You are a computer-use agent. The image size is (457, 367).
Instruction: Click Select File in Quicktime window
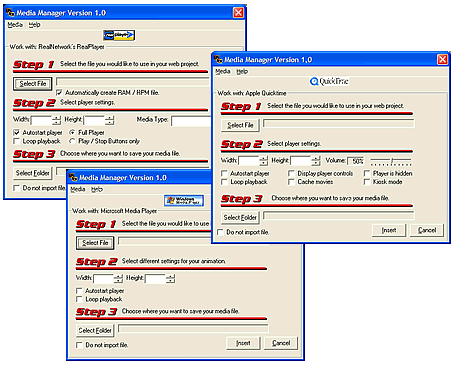pyautogui.click(x=240, y=125)
